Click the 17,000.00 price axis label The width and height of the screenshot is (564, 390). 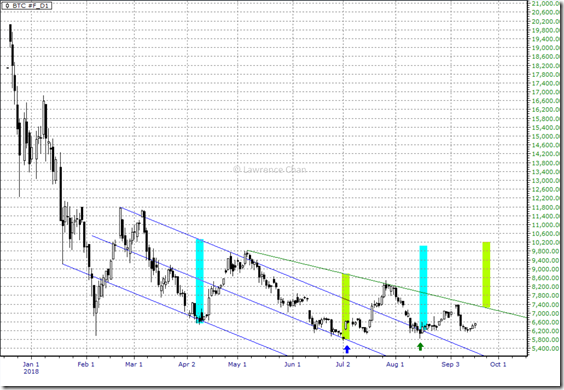[x=546, y=92]
